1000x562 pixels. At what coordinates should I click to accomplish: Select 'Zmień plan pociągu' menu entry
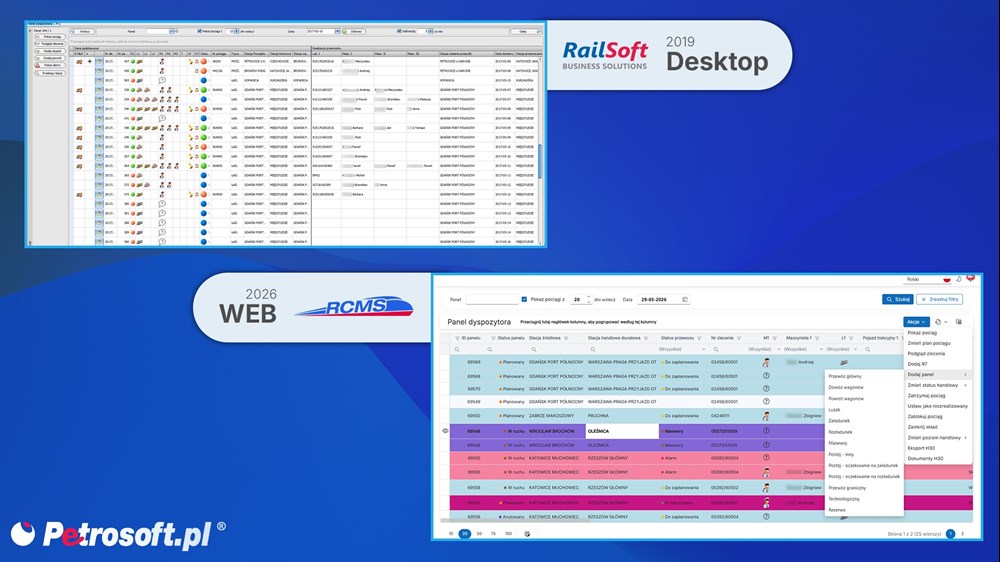tap(929, 343)
